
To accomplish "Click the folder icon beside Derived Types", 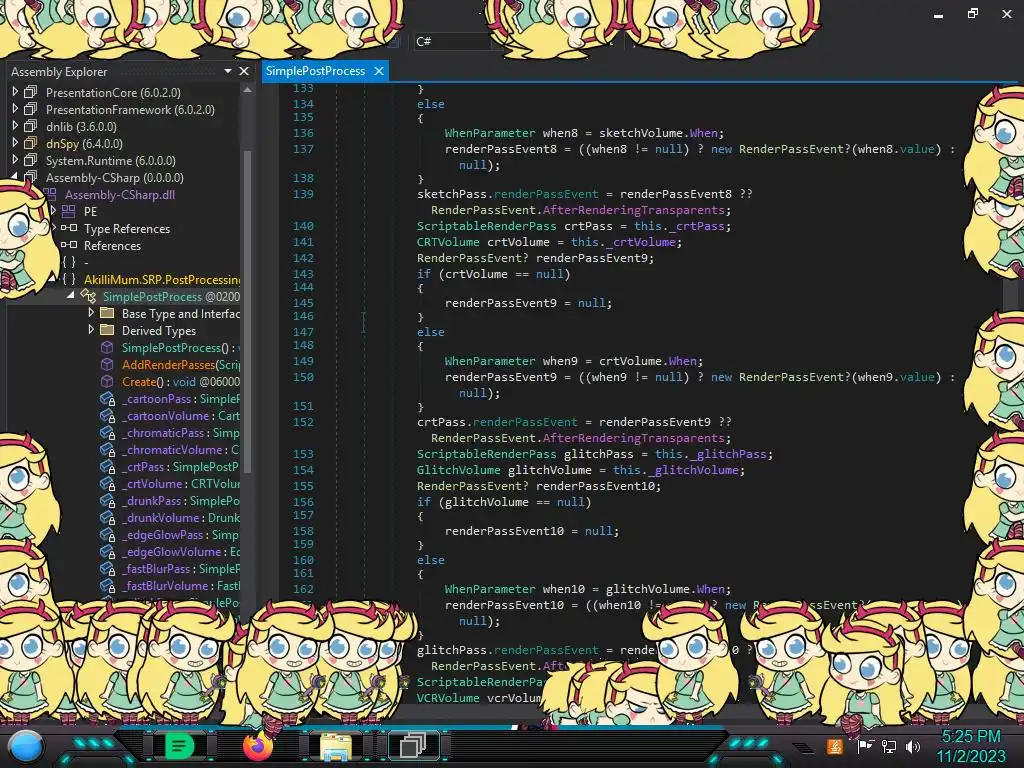I will point(107,330).
